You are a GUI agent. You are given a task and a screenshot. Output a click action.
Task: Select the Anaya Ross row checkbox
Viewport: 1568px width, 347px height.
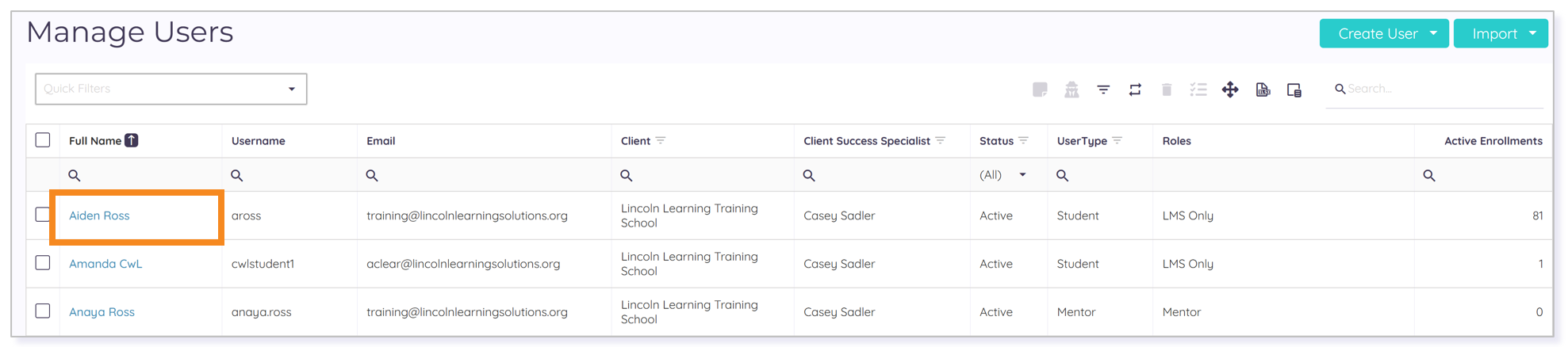point(43,311)
